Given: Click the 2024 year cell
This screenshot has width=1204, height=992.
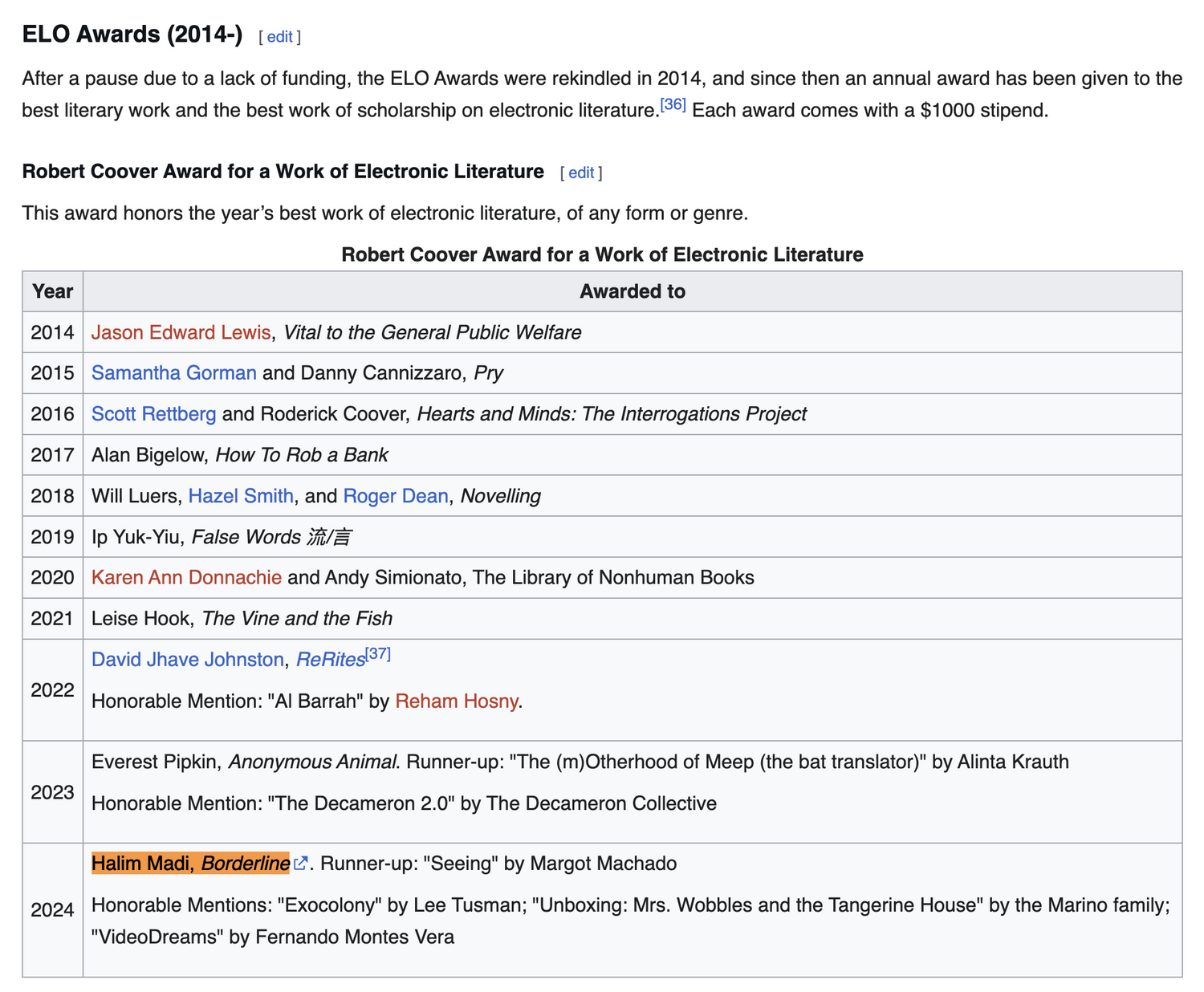Looking at the screenshot, I should click(52, 909).
